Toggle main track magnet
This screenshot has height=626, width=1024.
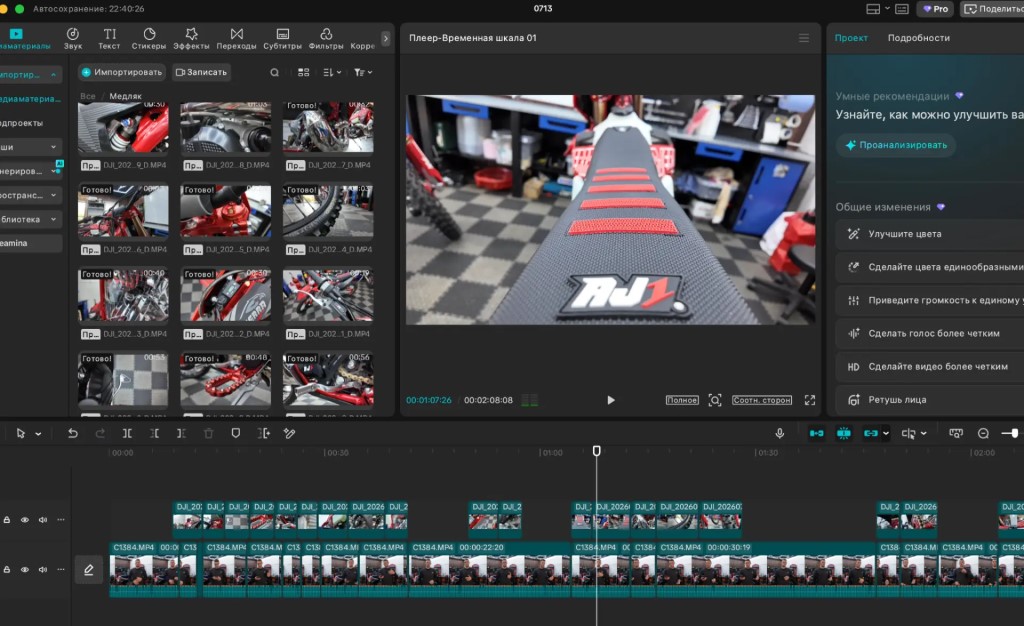click(816, 433)
